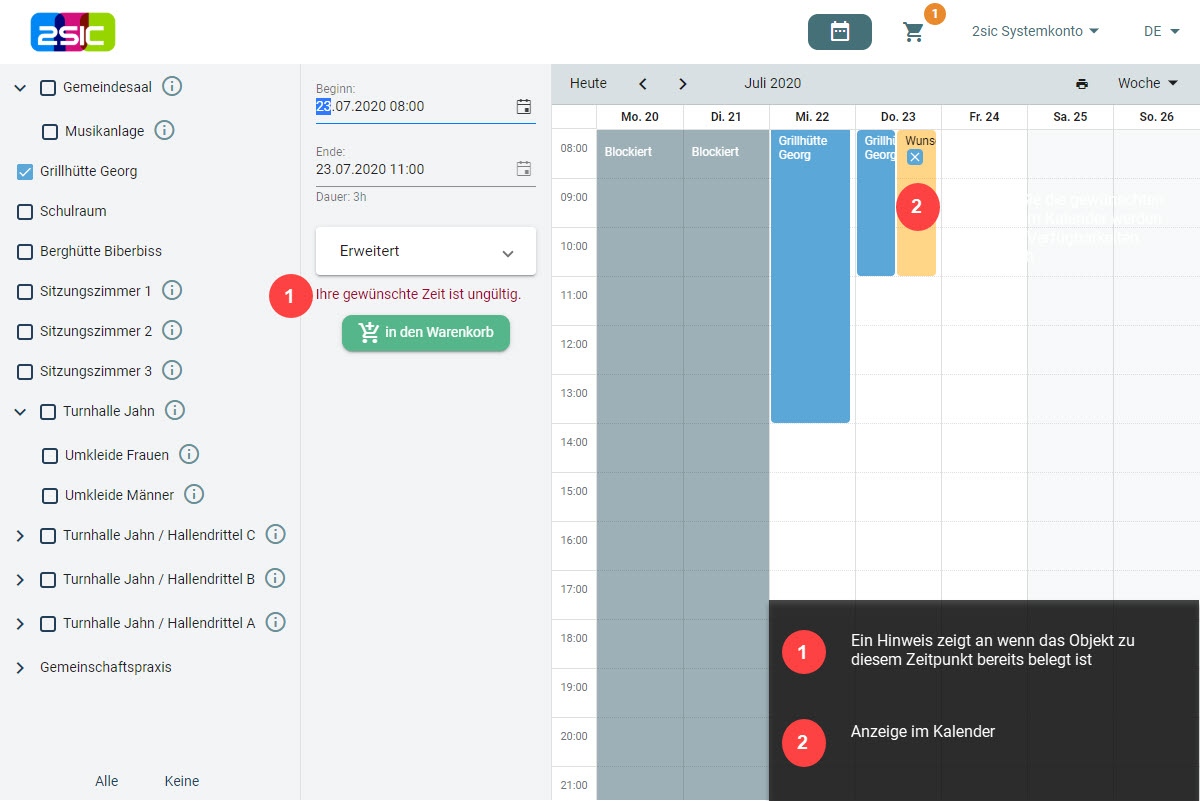This screenshot has height=801, width=1200.
Task: Click the 'in den Warenkorb' button
Action: (x=426, y=333)
